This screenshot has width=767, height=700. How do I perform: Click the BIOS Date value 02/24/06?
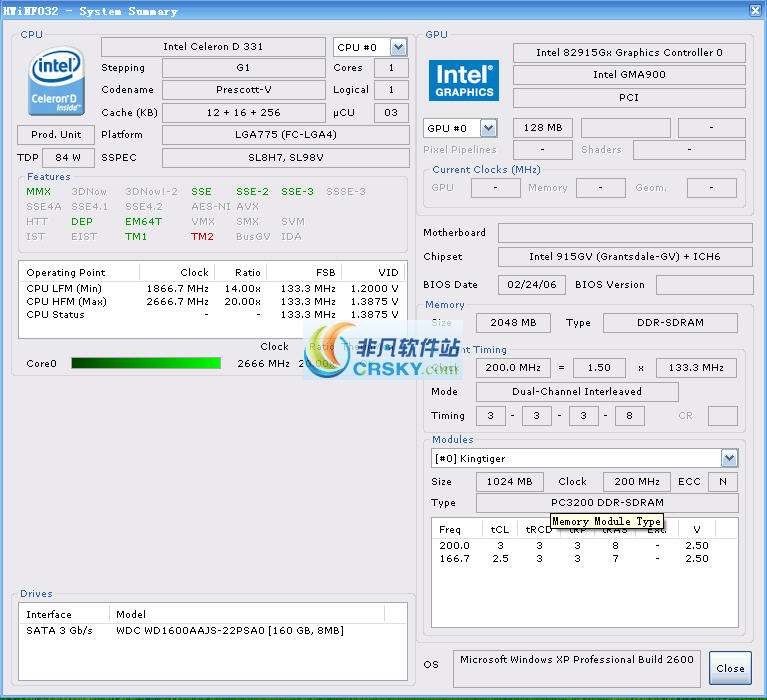[x=532, y=285]
